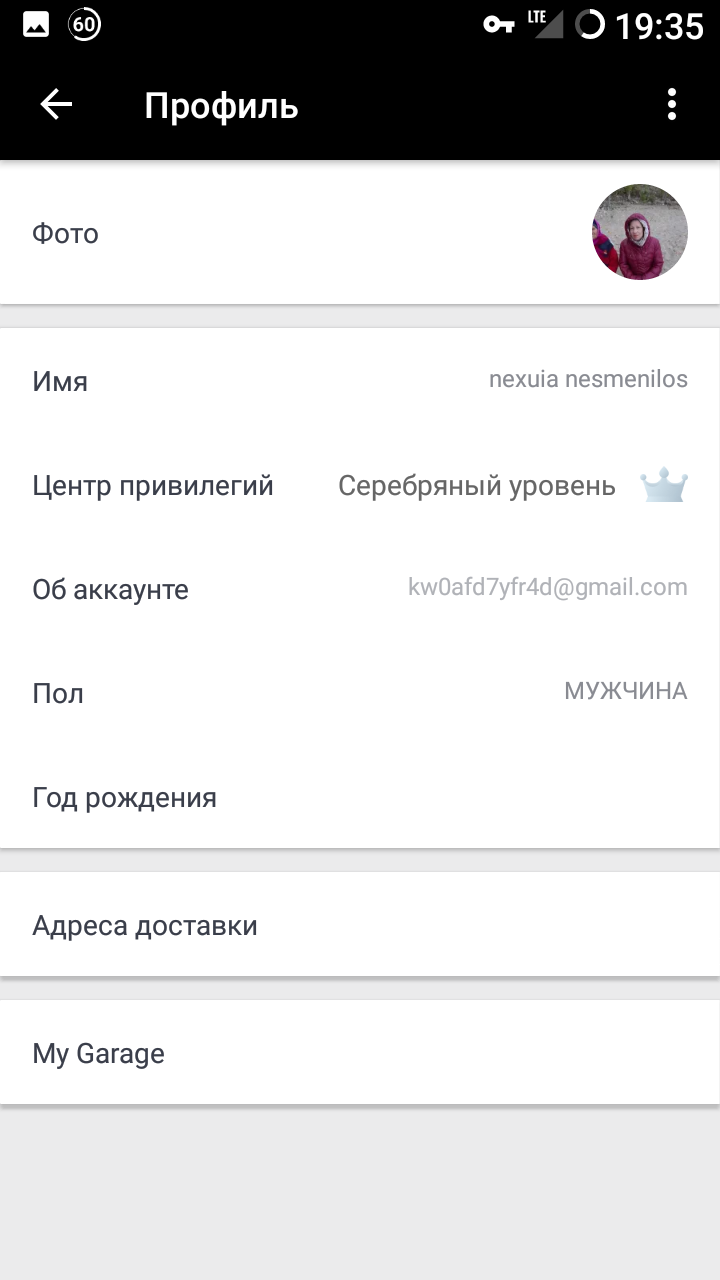Tap the circled 60 status icon

pos(85,25)
